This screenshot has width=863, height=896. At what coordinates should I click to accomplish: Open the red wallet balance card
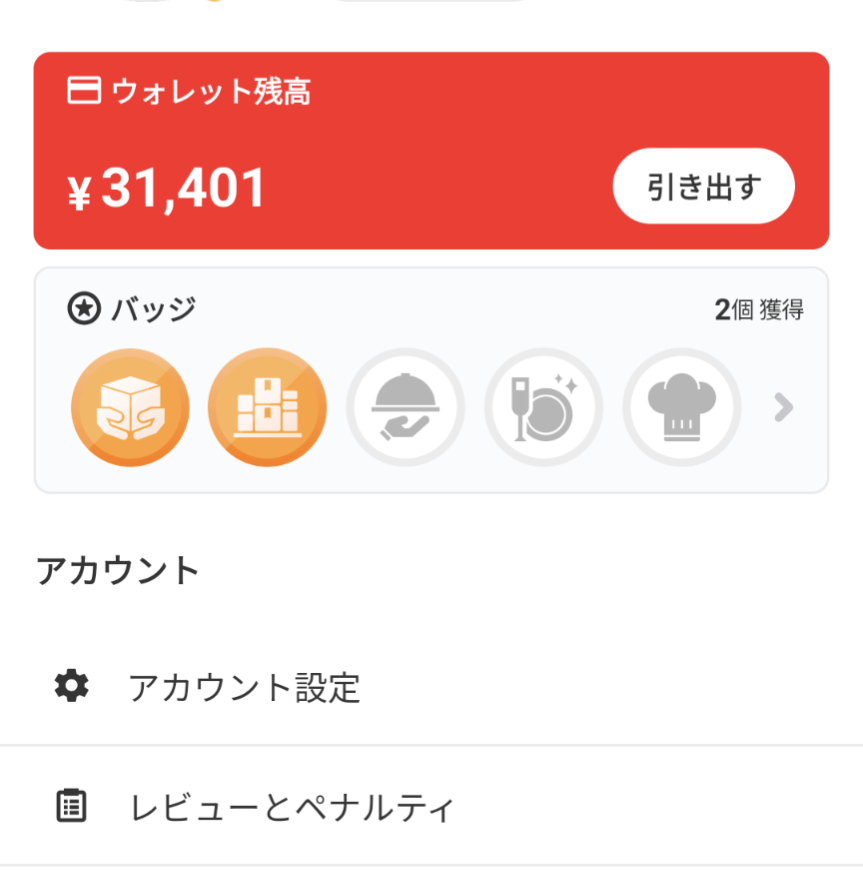click(432, 150)
